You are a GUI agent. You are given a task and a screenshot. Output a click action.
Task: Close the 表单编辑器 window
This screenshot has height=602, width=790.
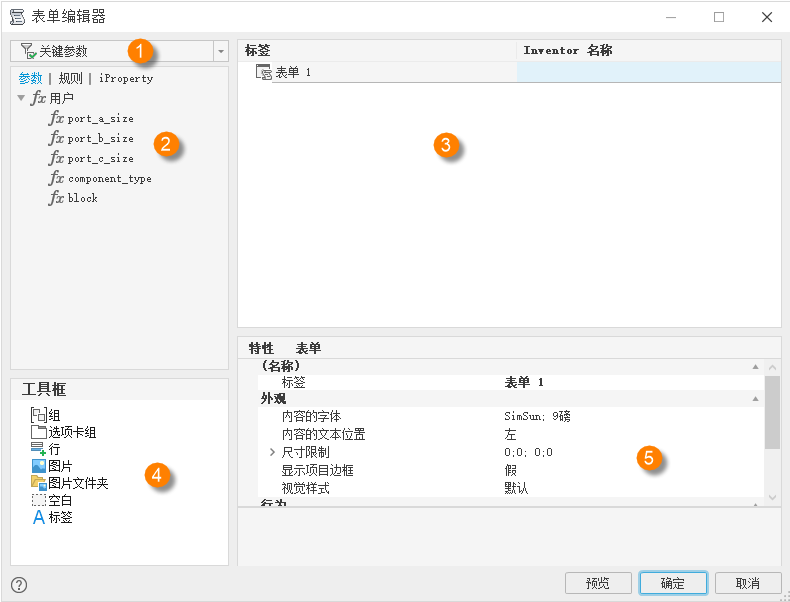click(767, 17)
